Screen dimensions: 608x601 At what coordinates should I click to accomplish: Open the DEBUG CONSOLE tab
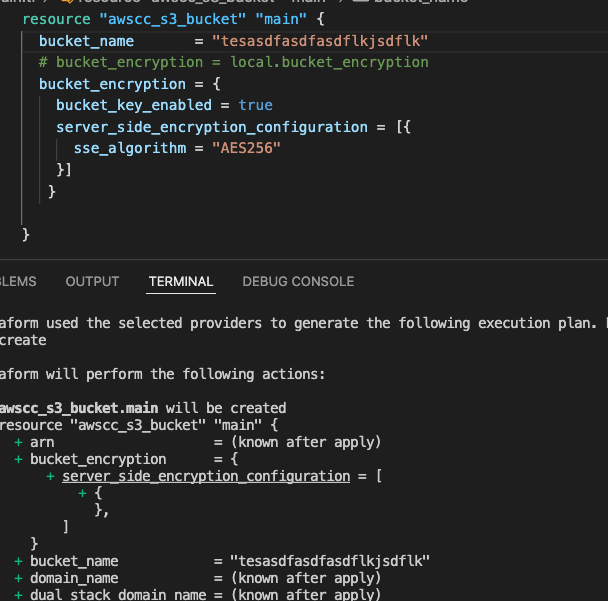pyautogui.click(x=298, y=282)
